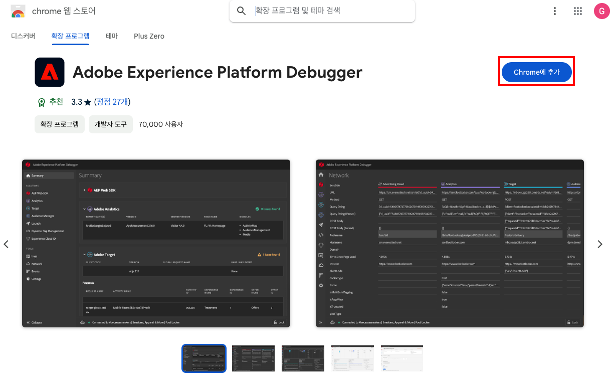Open the Network screenshot preview

pos(450,243)
